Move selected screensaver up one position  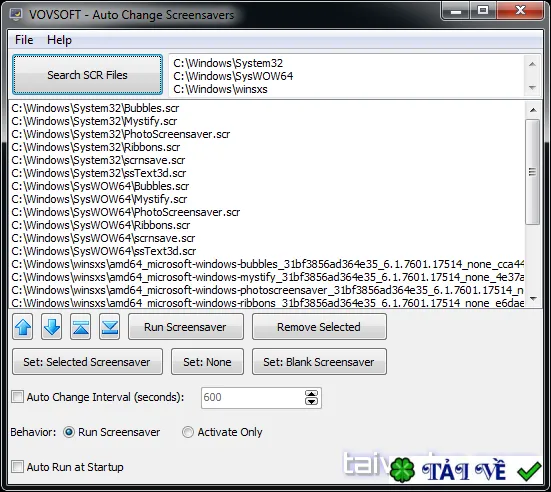(23, 327)
